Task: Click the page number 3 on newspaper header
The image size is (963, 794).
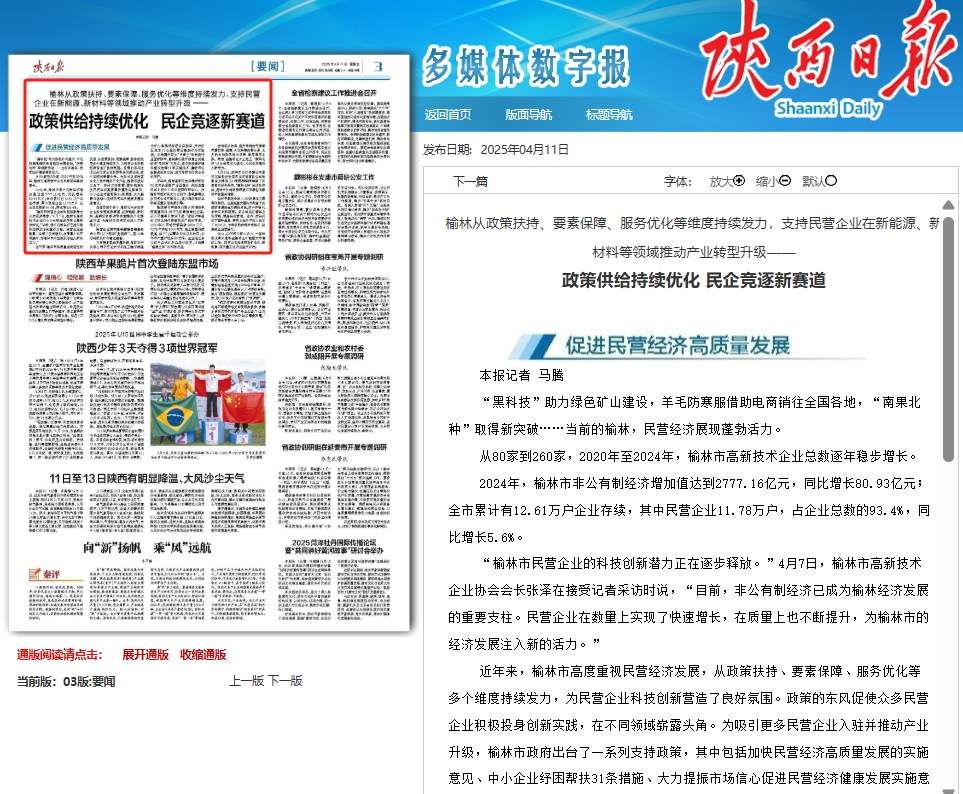Action: click(378, 66)
